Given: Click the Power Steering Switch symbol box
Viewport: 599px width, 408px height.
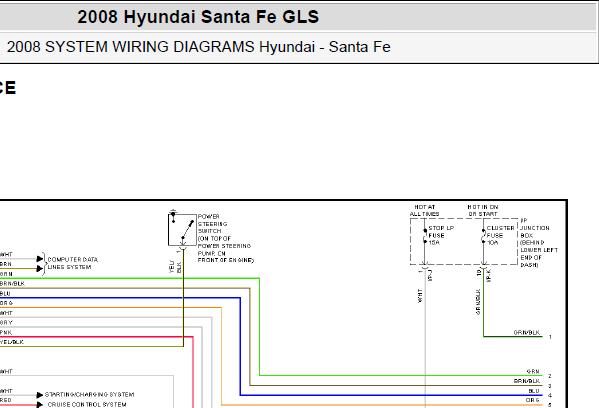Looking at the screenshot, I should 182,230.
